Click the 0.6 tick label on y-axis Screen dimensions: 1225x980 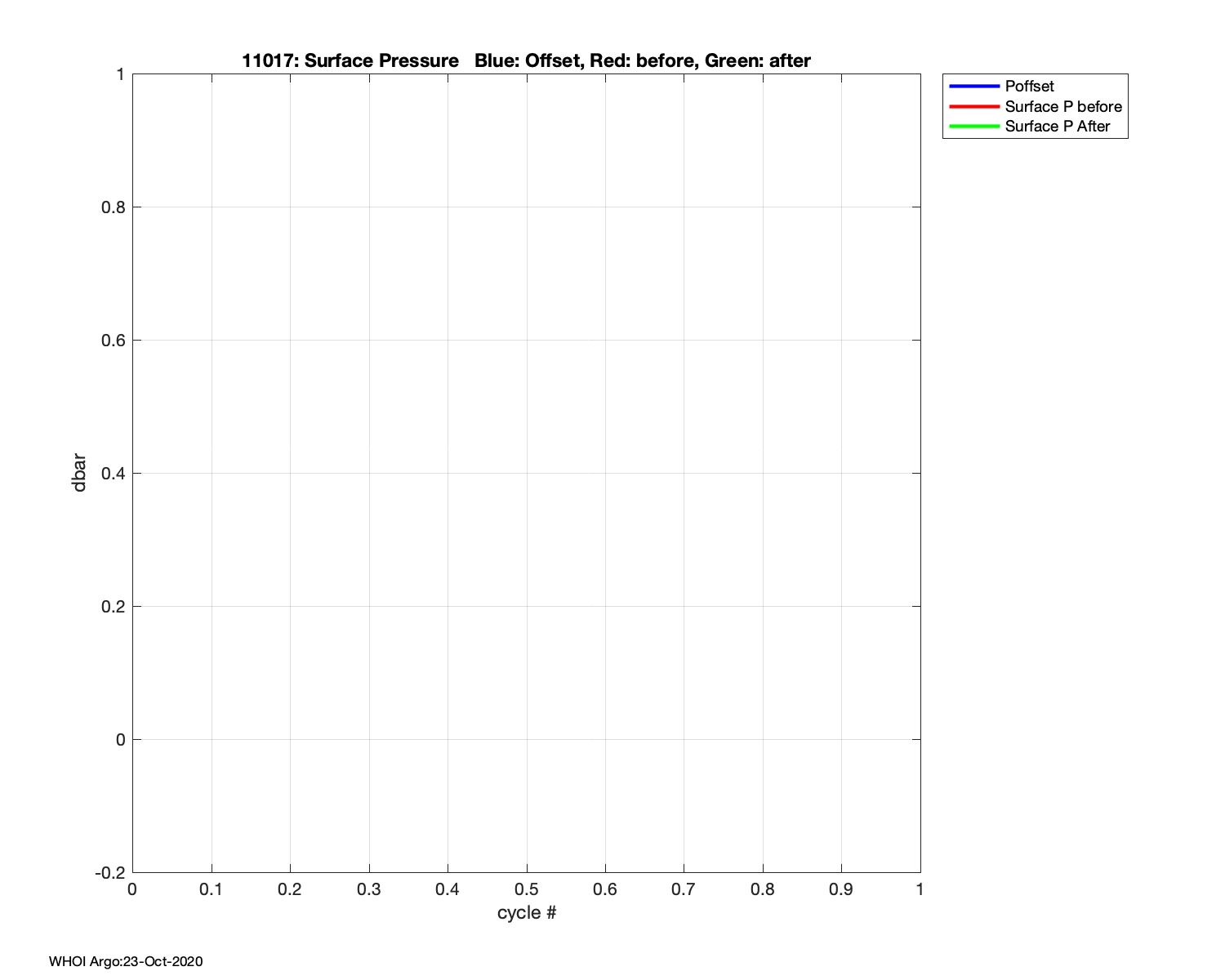pyautogui.click(x=113, y=341)
